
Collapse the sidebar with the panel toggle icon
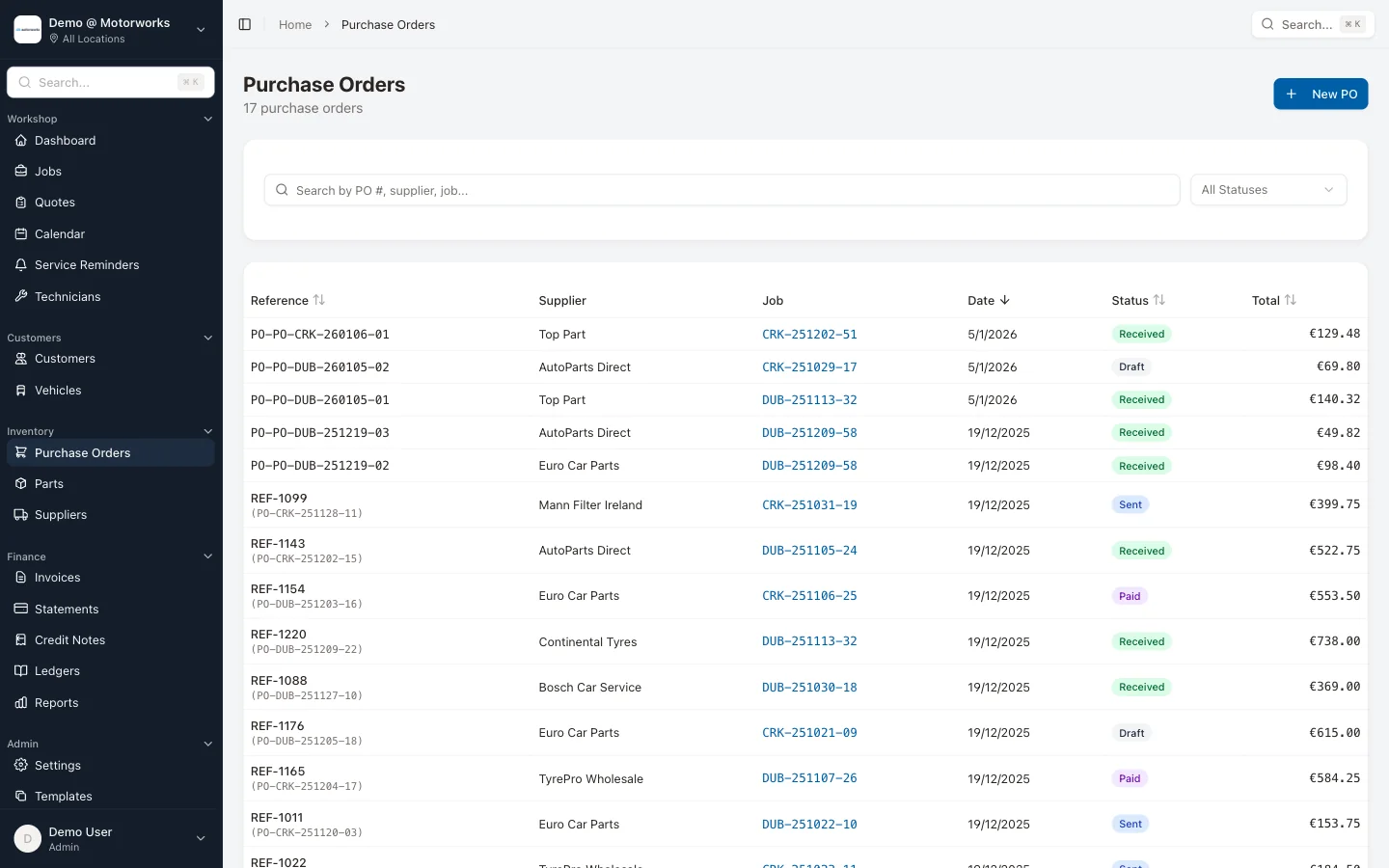pyautogui.click(x=244, y=24)
